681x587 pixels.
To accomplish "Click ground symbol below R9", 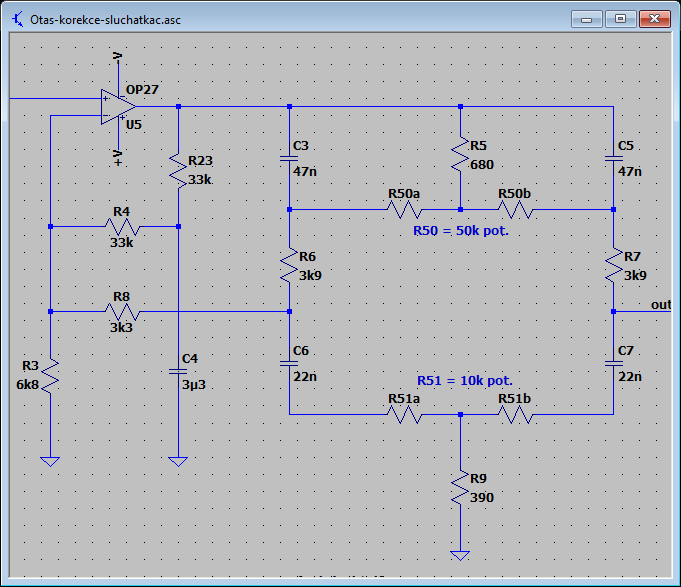I will (460, 556).
